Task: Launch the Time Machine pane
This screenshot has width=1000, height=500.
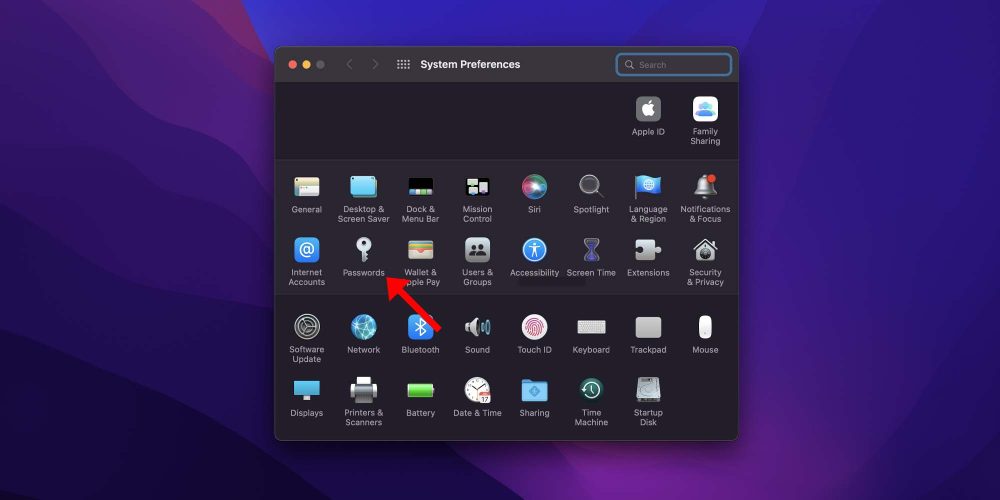Action: [591, 390]
